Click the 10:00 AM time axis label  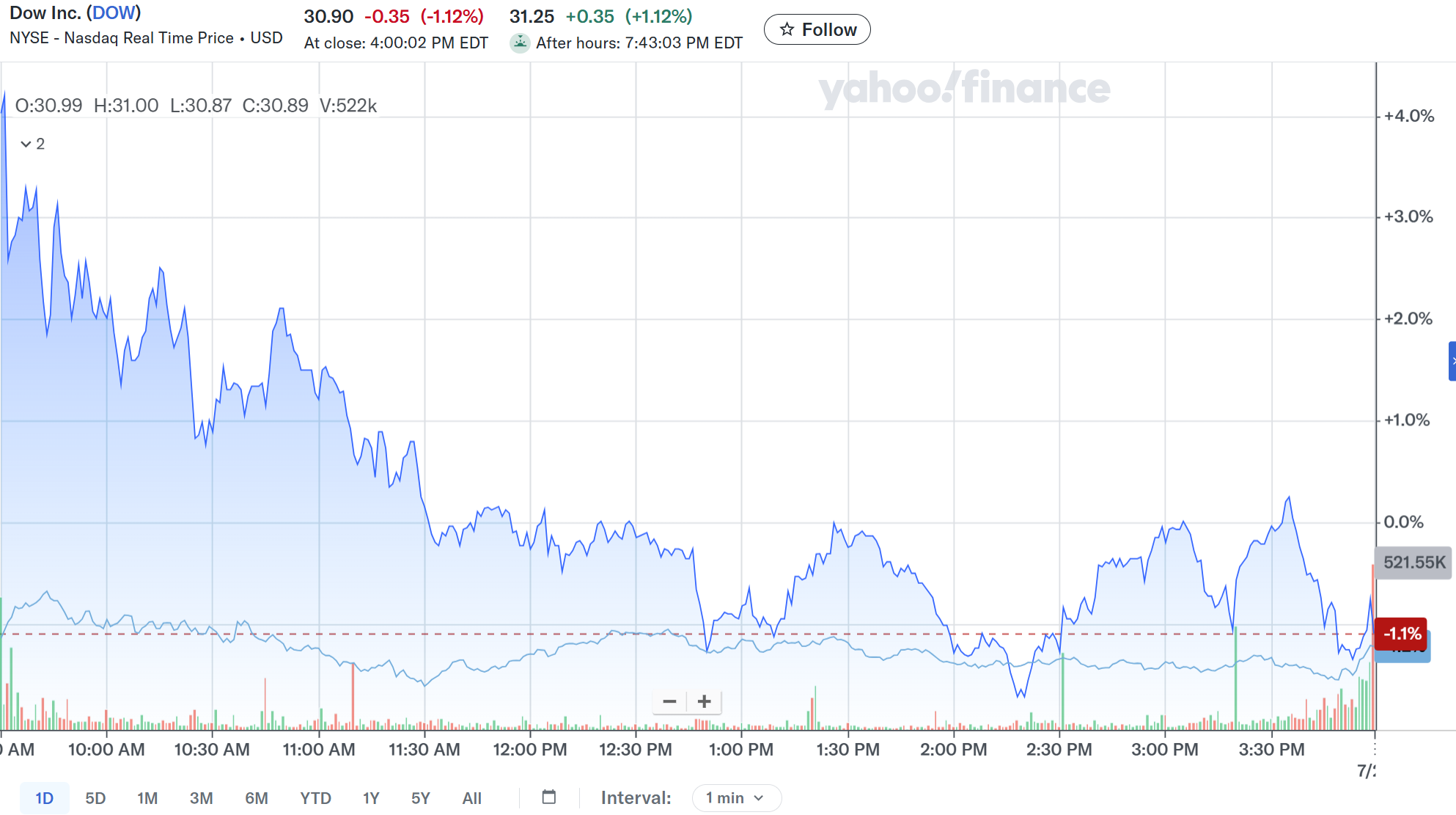(106, 750)
